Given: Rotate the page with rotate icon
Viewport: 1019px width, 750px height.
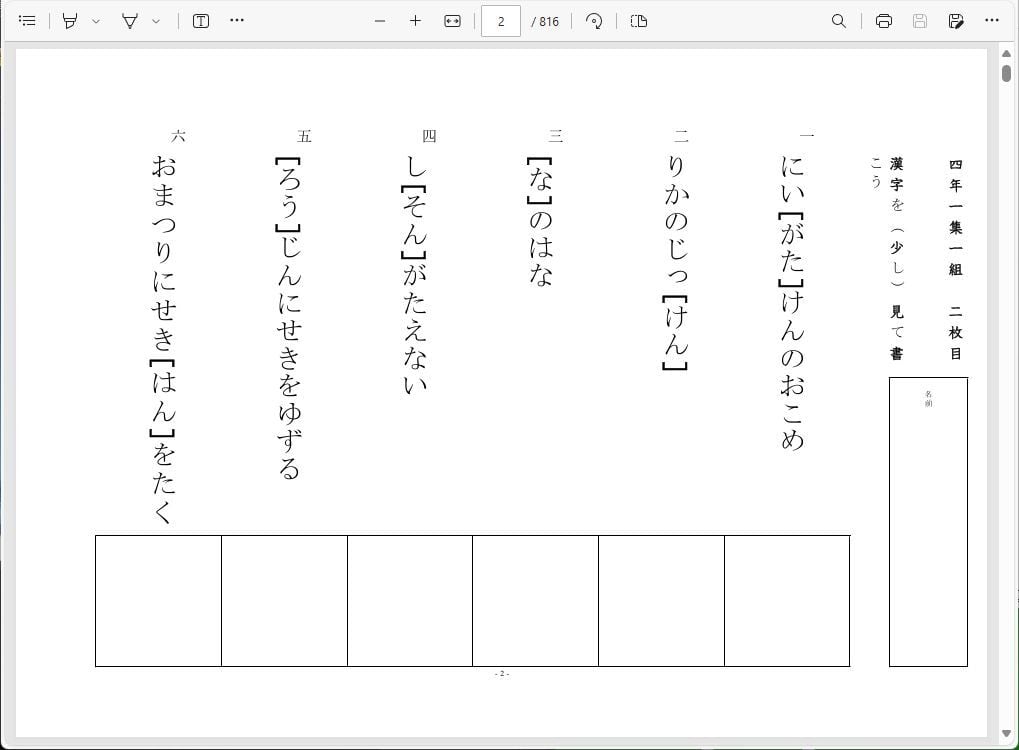Looking at the screenshot, I should [x=594, y=21].
